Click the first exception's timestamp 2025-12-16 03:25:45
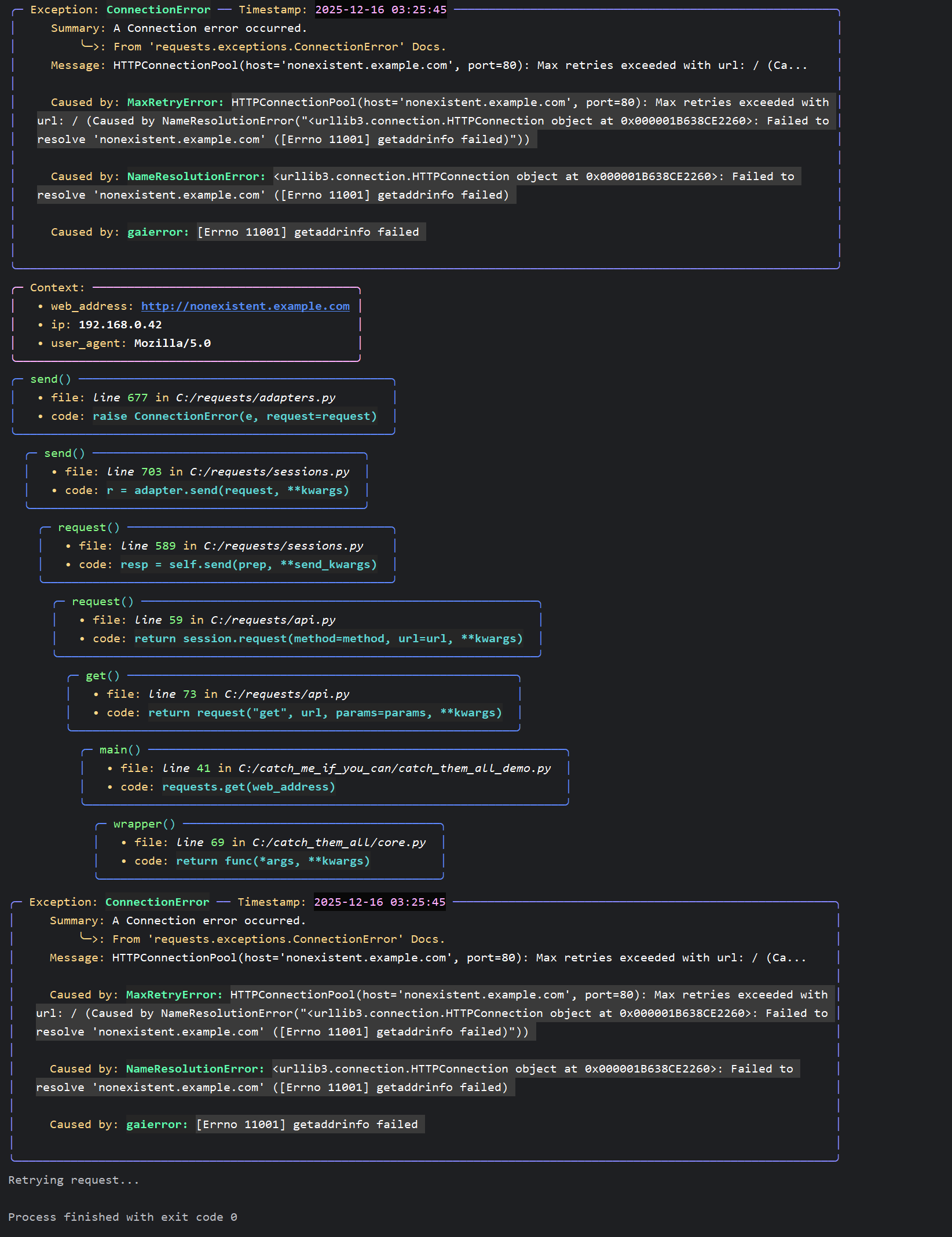Viewport: 952px width, 1237px height. (x=381, y=10)
